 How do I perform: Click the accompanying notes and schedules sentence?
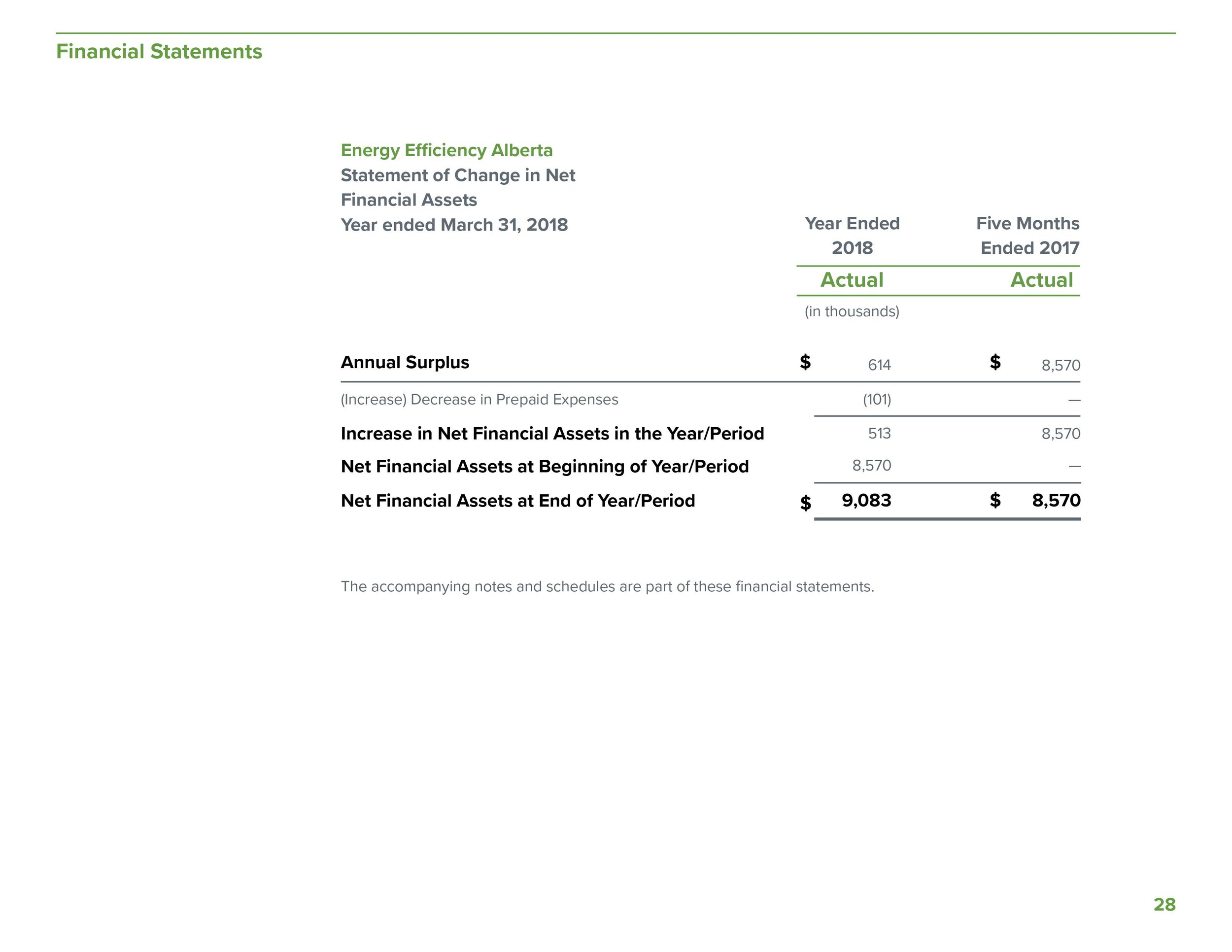tap(608, 586)
